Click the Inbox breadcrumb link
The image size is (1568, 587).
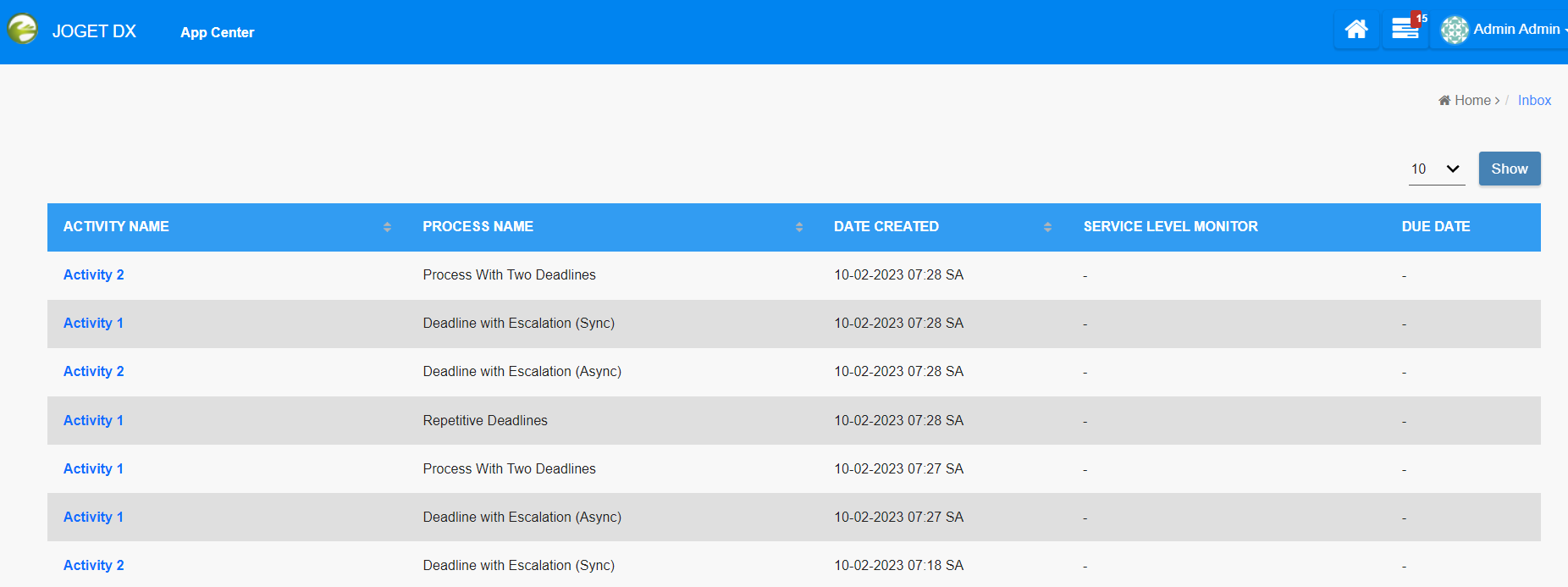coord(1534,101)
